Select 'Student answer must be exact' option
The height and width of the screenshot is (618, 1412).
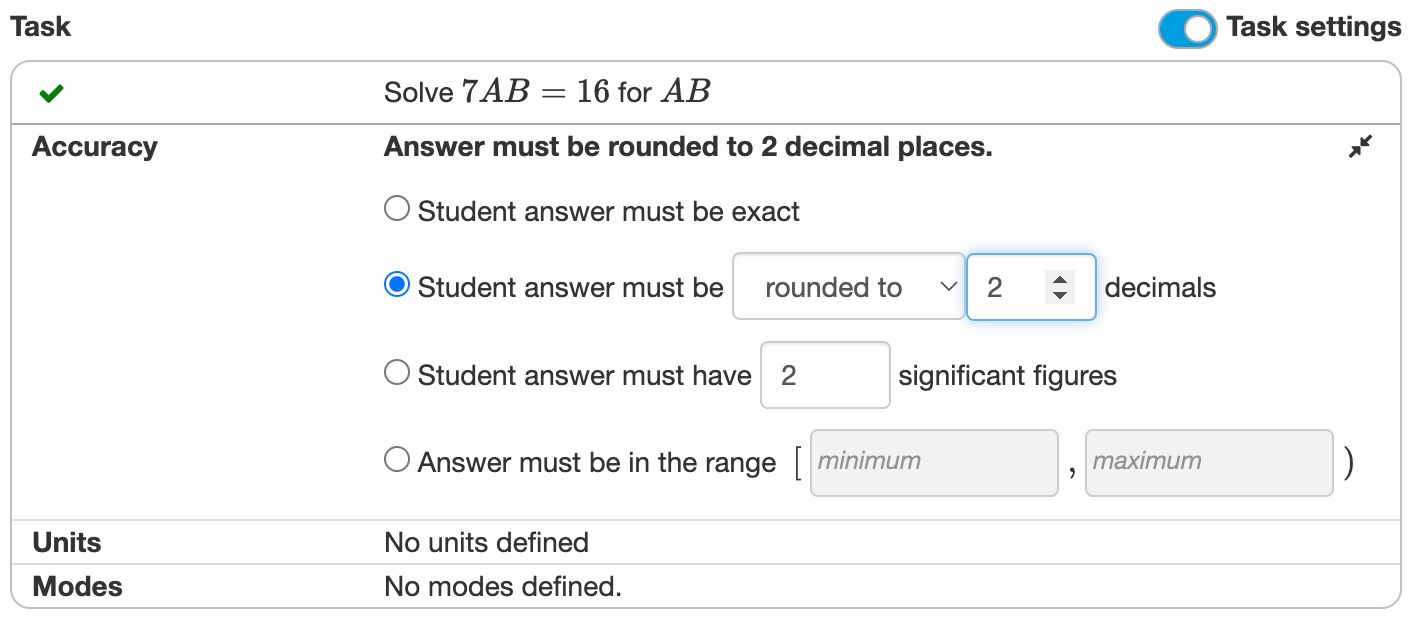pos(397,209)
